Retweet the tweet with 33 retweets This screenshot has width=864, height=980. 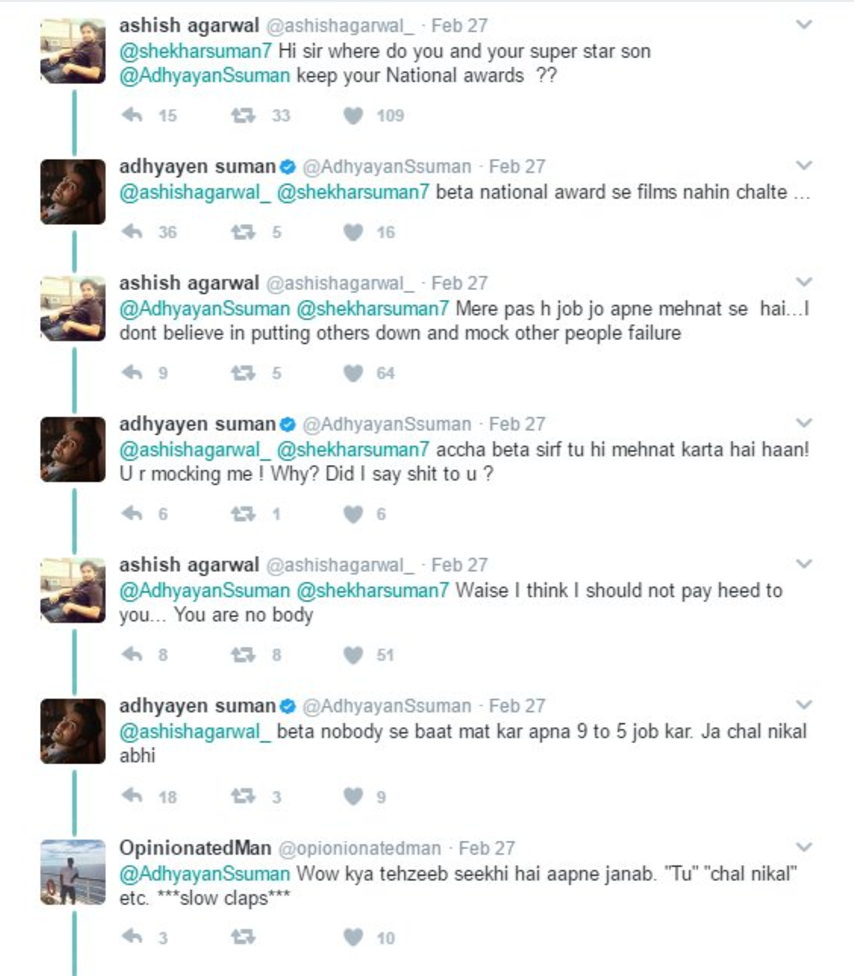point(243,116)
